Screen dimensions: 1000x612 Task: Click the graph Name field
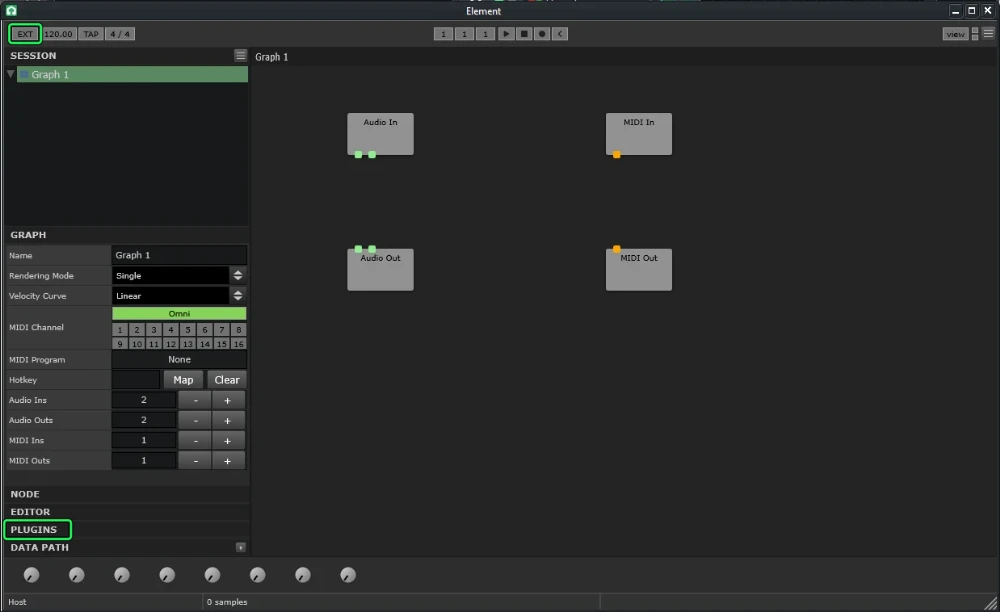[179, 255]
